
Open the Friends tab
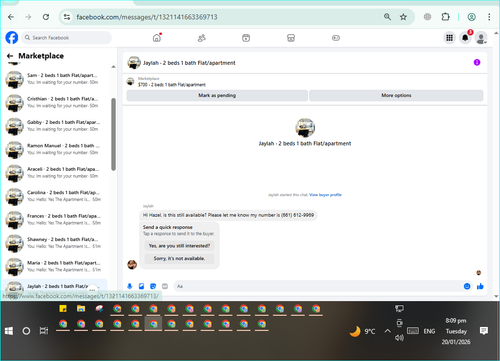pyautogui.click(x=202, y=38)
